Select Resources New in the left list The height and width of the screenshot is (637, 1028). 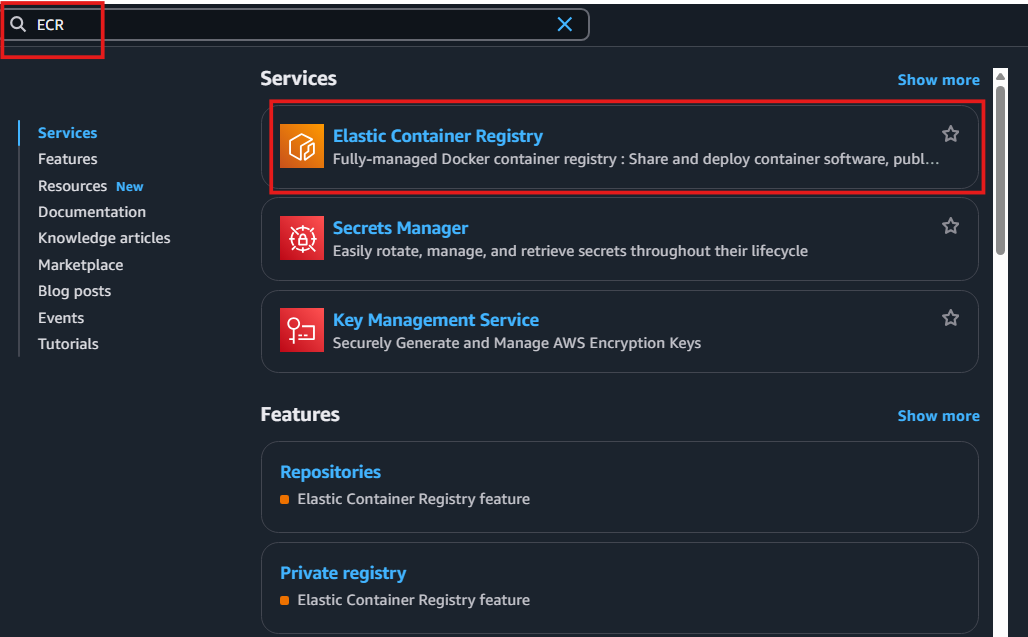[90, 186]
